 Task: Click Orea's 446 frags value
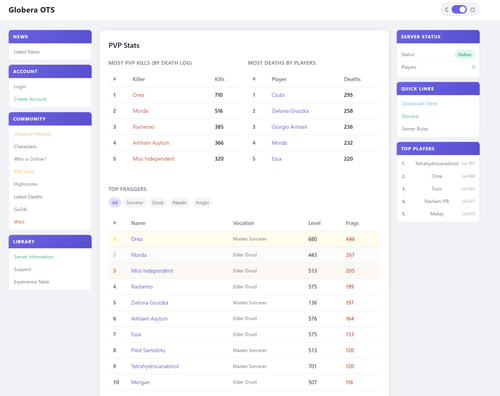pos(350,239)
